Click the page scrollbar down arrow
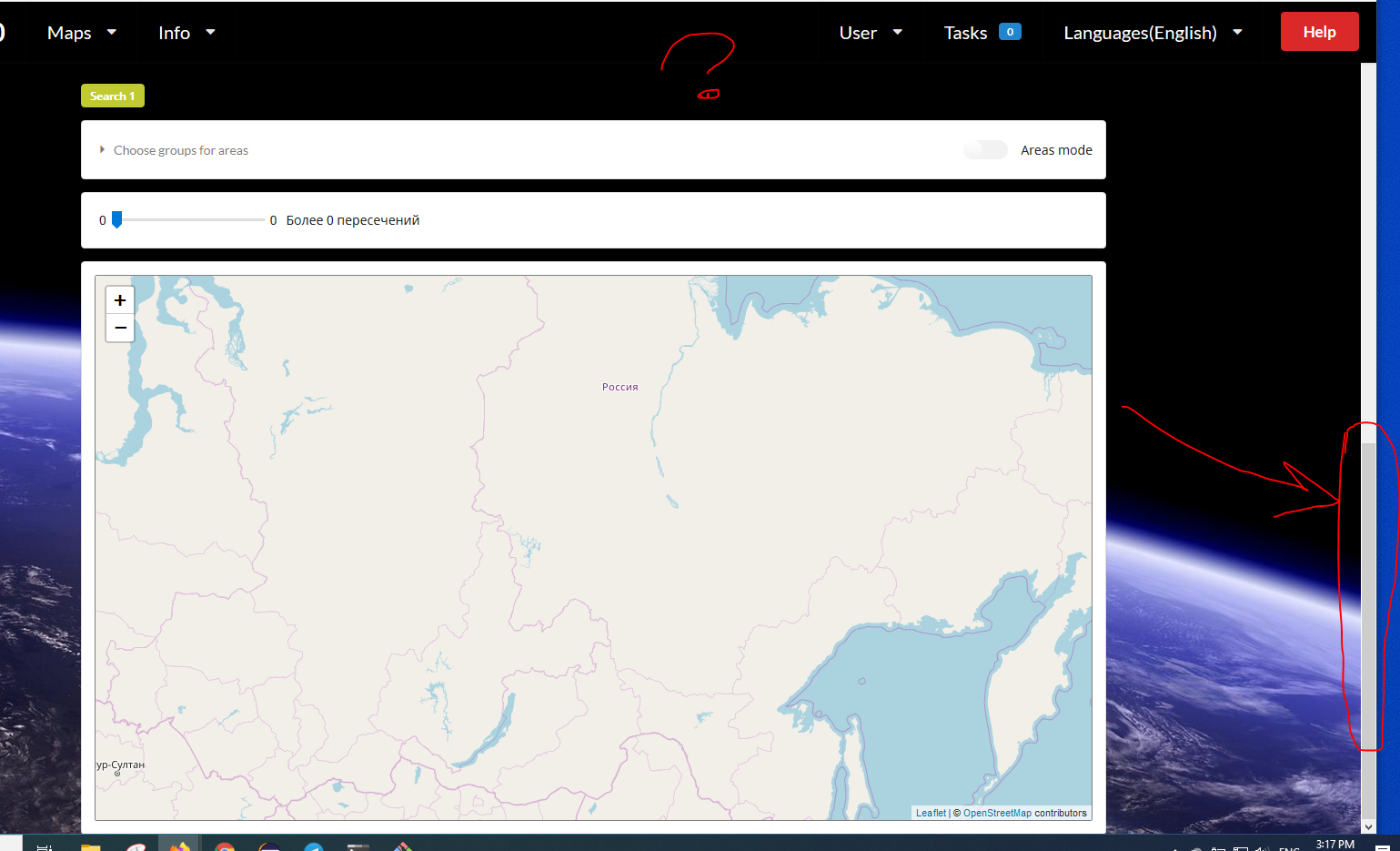 click(1368, 826)
